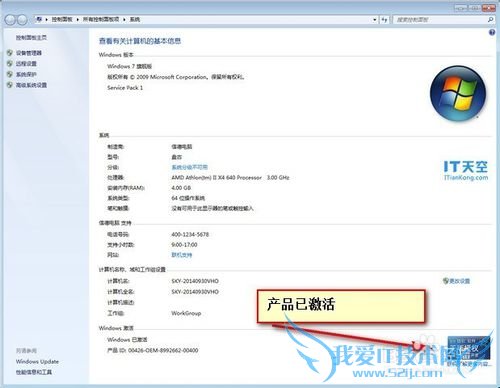Click the support hours 9:00-17:00
This screenshot has height=388, width=500.
coord(184,244)
